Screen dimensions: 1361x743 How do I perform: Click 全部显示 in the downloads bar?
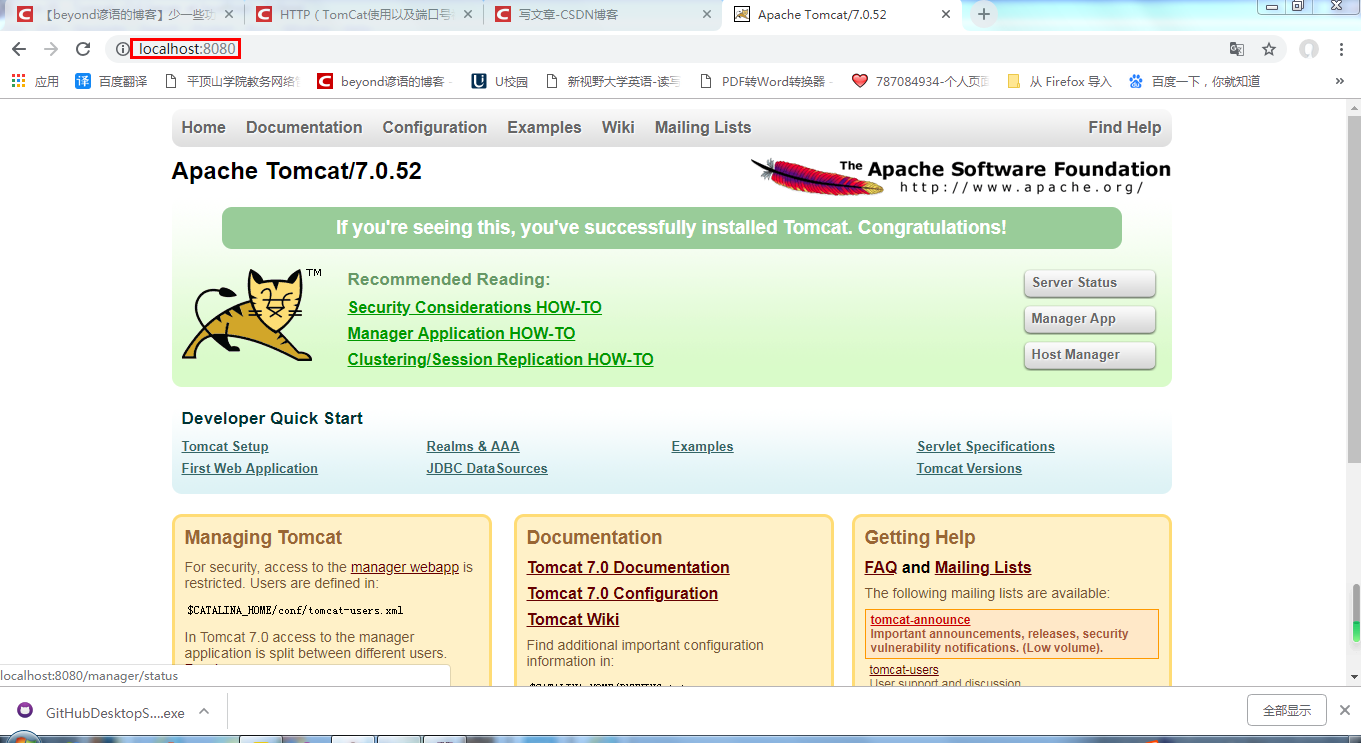tap(1287, 711)
